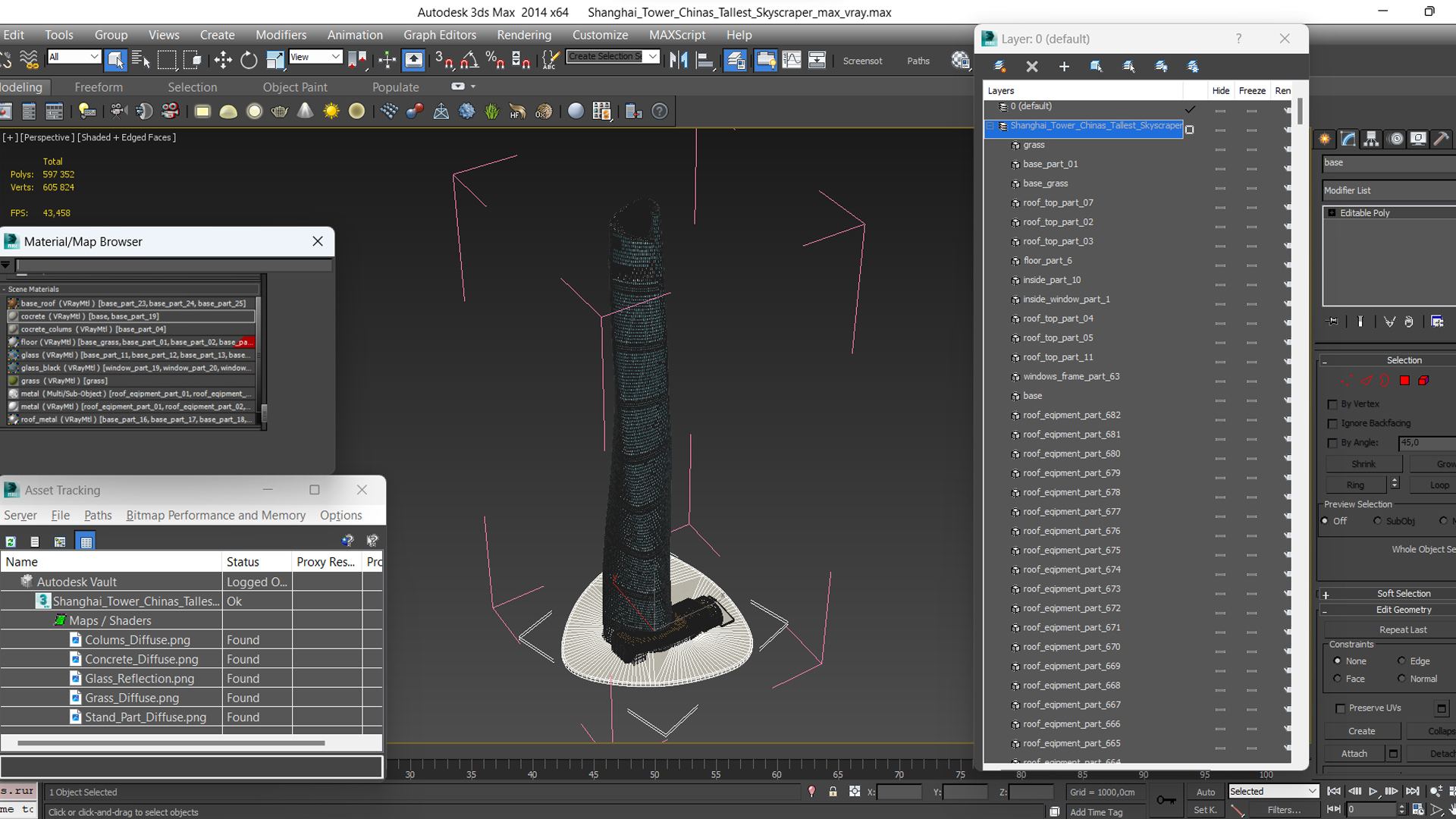Click the Mirror tool icon
The width and height of the screenshot is (1456, 819).
click(679, 60)
